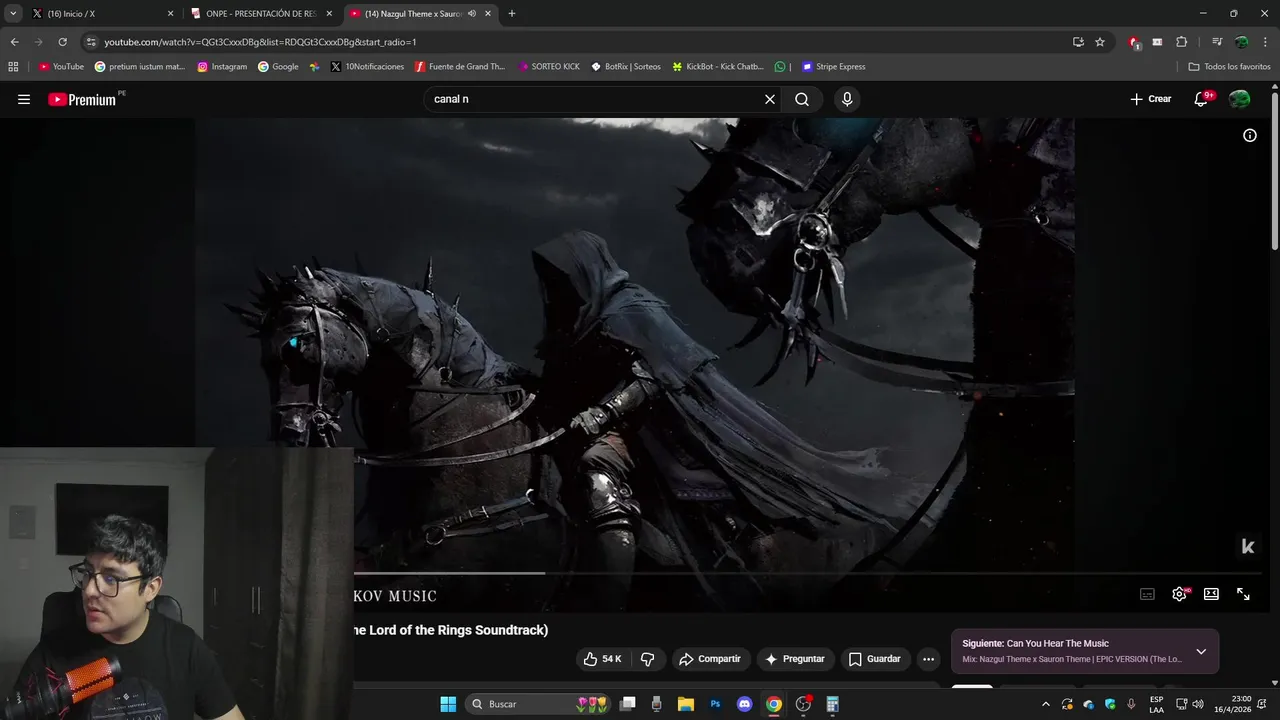Toggle subtitles on the video player

click(1147, 594)
